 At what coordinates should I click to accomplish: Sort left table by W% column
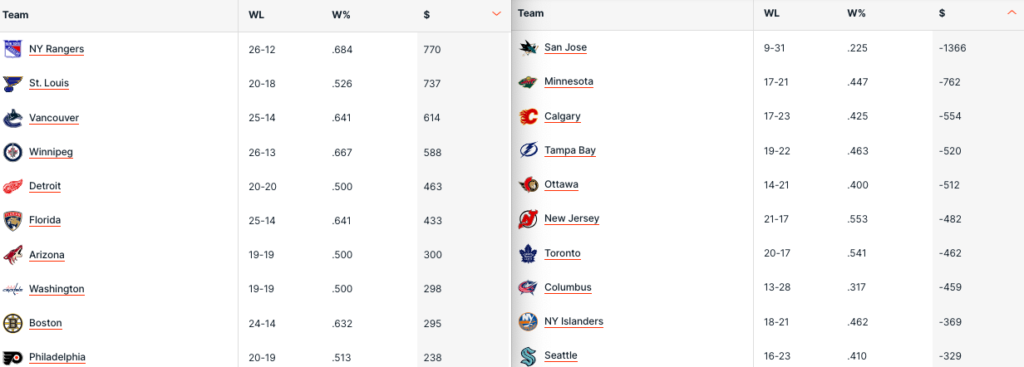click(x=341, y=14)
